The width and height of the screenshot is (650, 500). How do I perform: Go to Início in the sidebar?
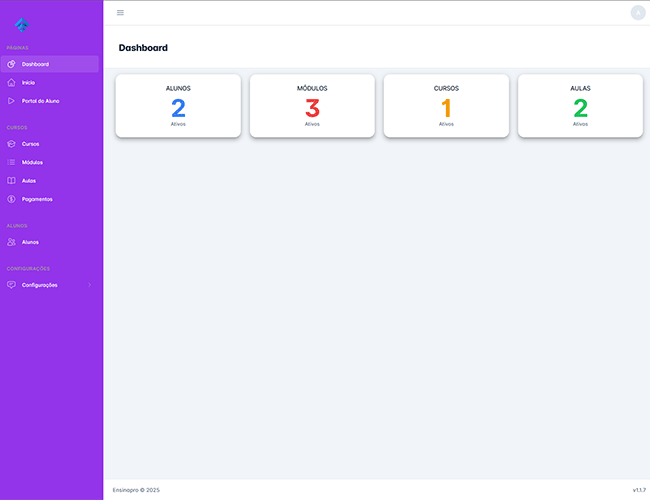[x=50, y=83]
